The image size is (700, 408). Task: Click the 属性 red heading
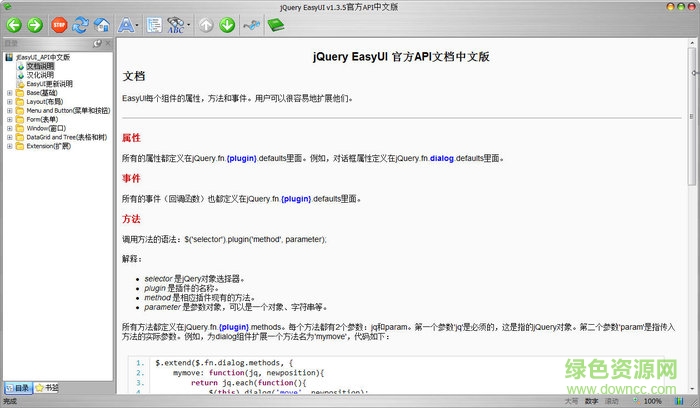coord(131,138)
